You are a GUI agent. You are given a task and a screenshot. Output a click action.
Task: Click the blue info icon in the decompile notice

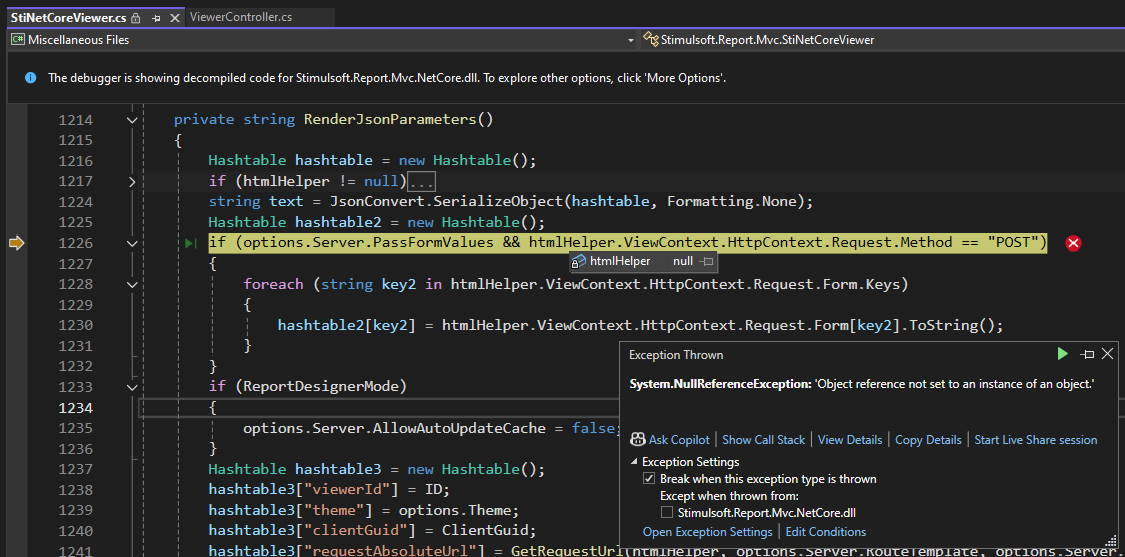30,78
